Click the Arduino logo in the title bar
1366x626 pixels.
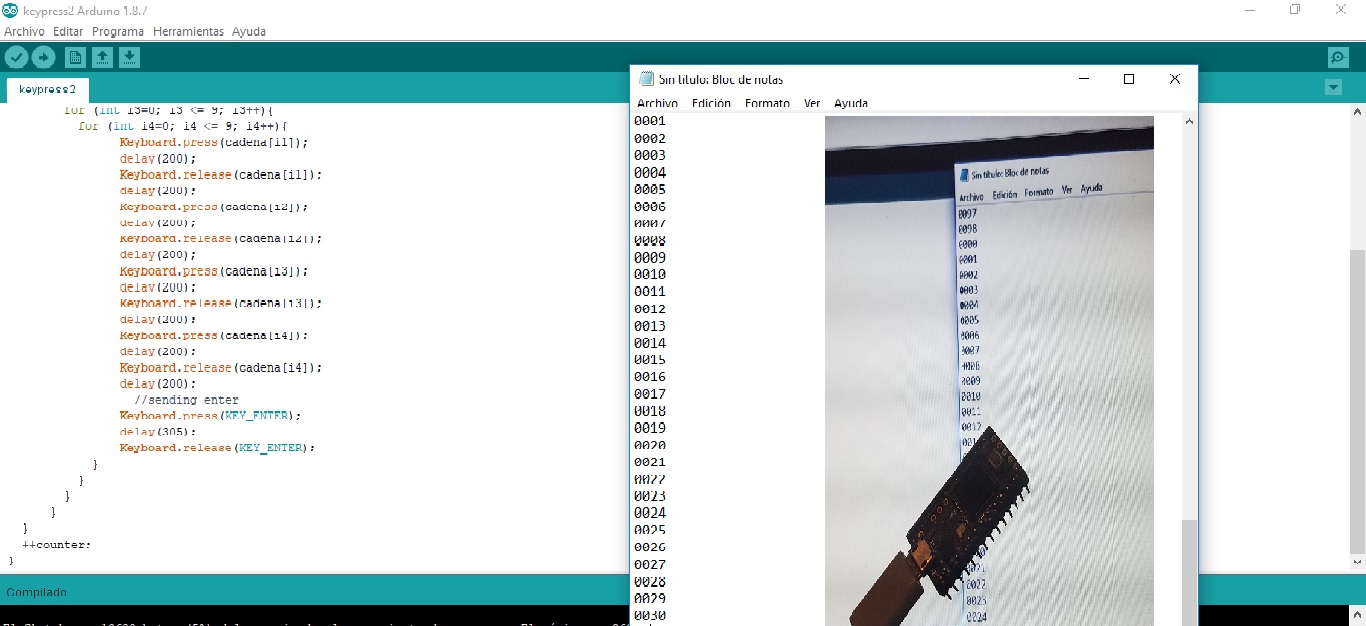[10, 9]
